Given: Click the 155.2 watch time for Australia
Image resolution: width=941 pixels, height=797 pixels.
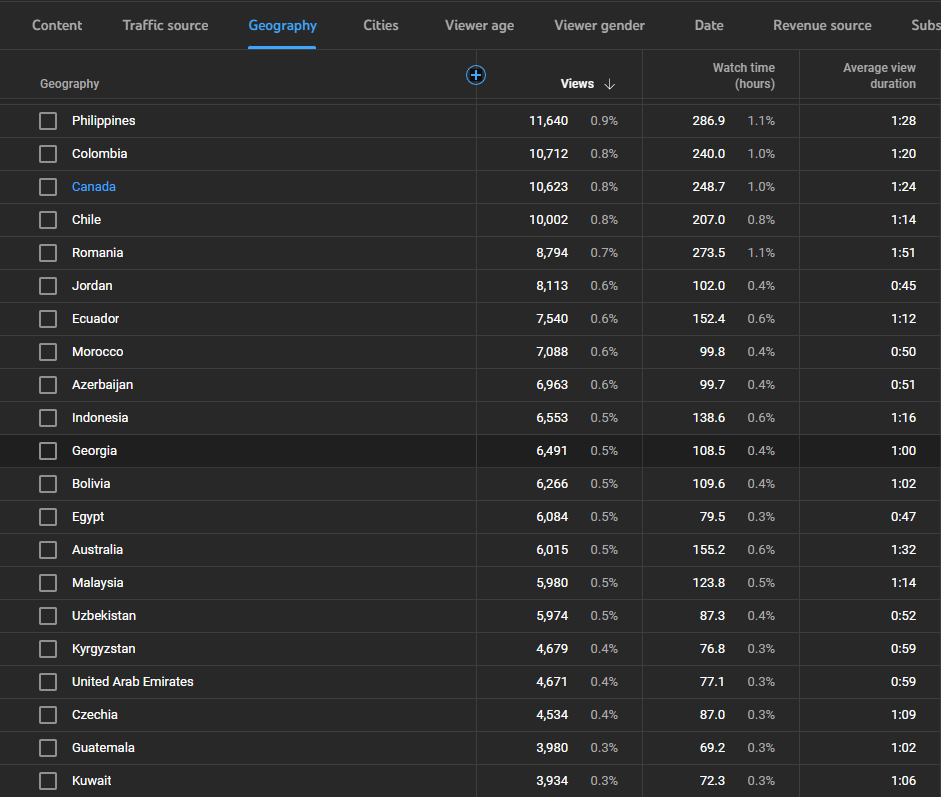Looking at the screenshot, I should tap(709, 550).
